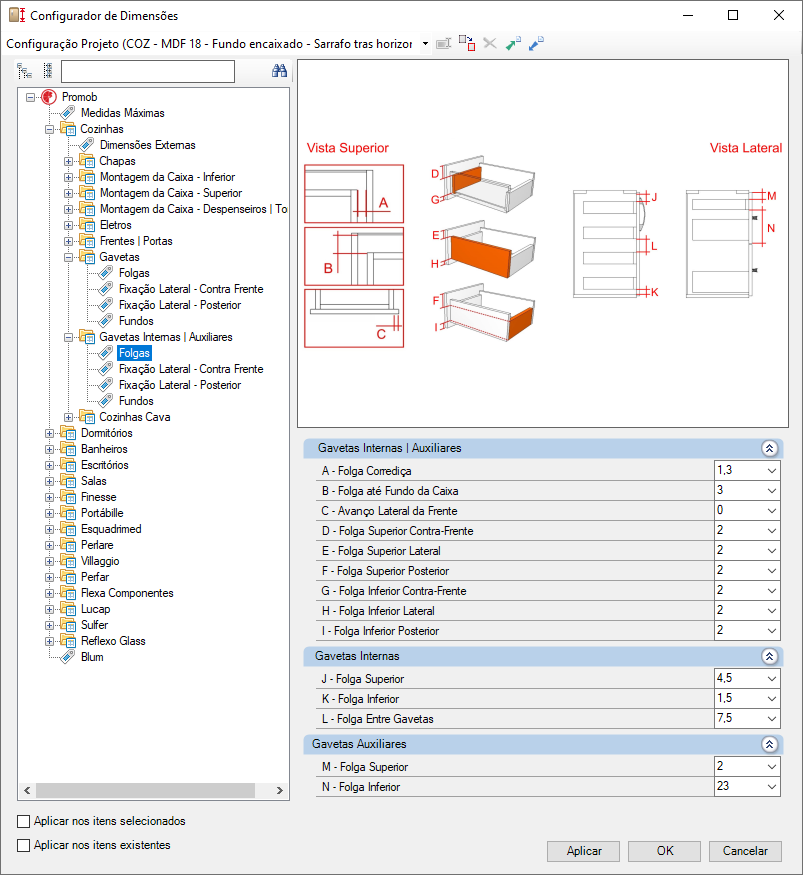Select Folgas under Gavetas

[x=134, y=273]
